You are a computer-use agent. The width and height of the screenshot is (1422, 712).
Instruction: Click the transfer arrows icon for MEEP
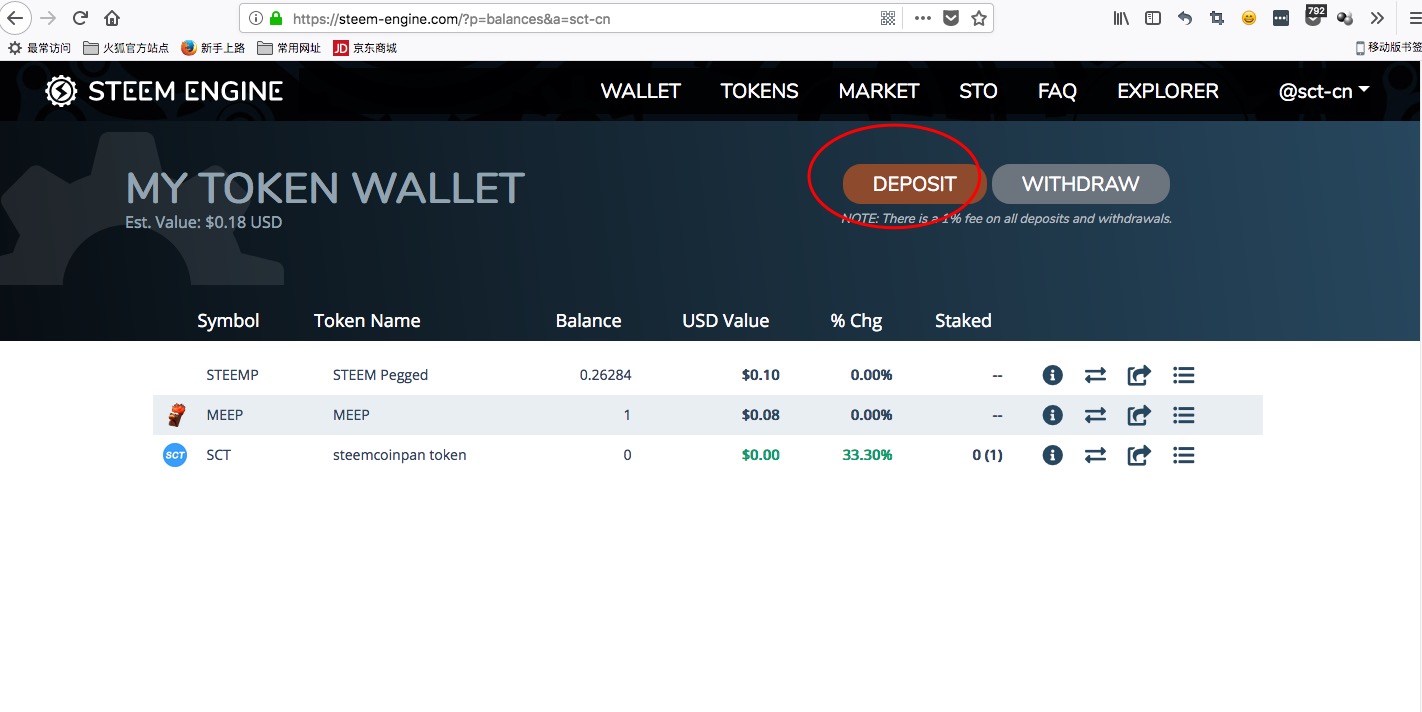1096,415
